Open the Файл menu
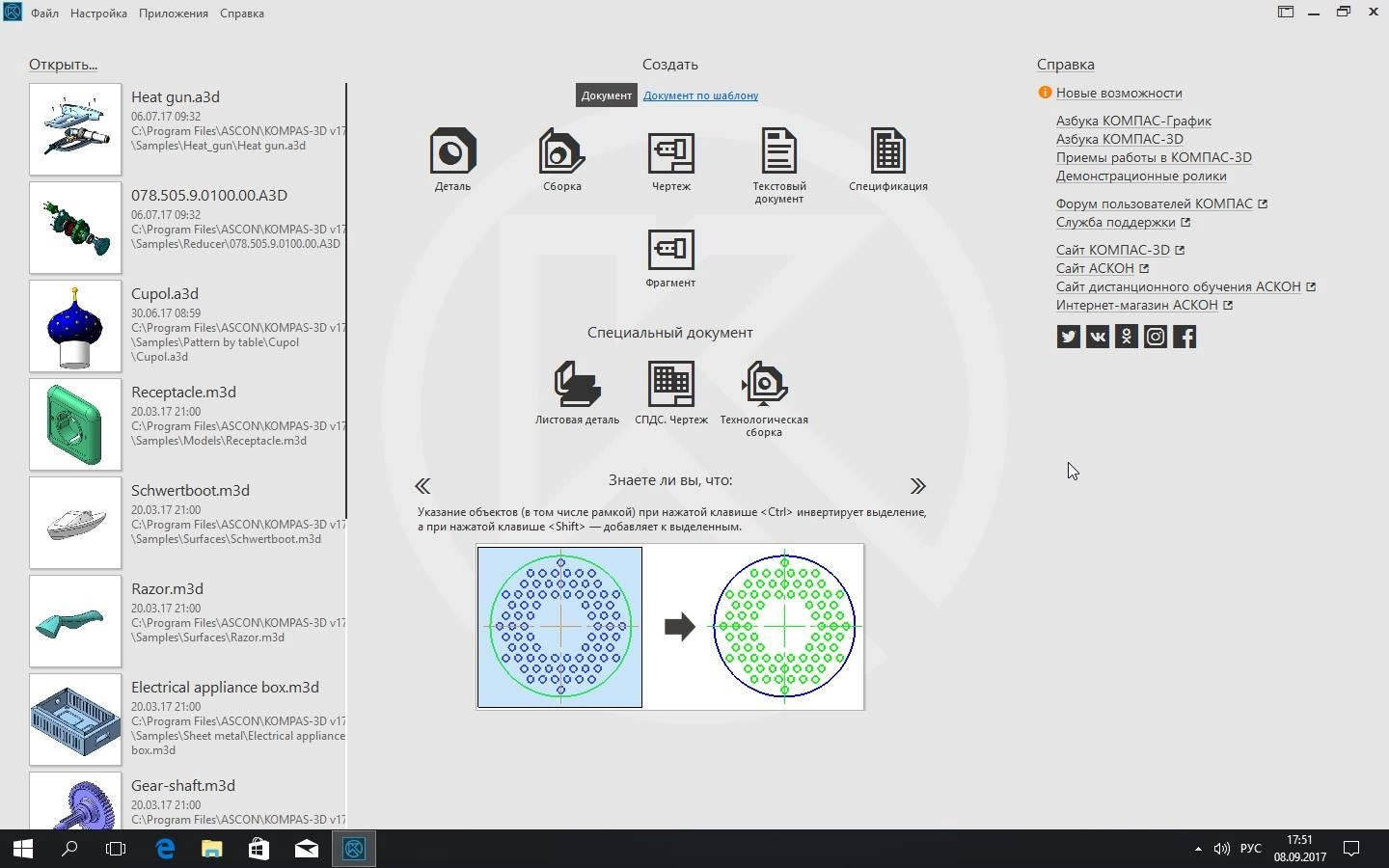 coord(44,14)
